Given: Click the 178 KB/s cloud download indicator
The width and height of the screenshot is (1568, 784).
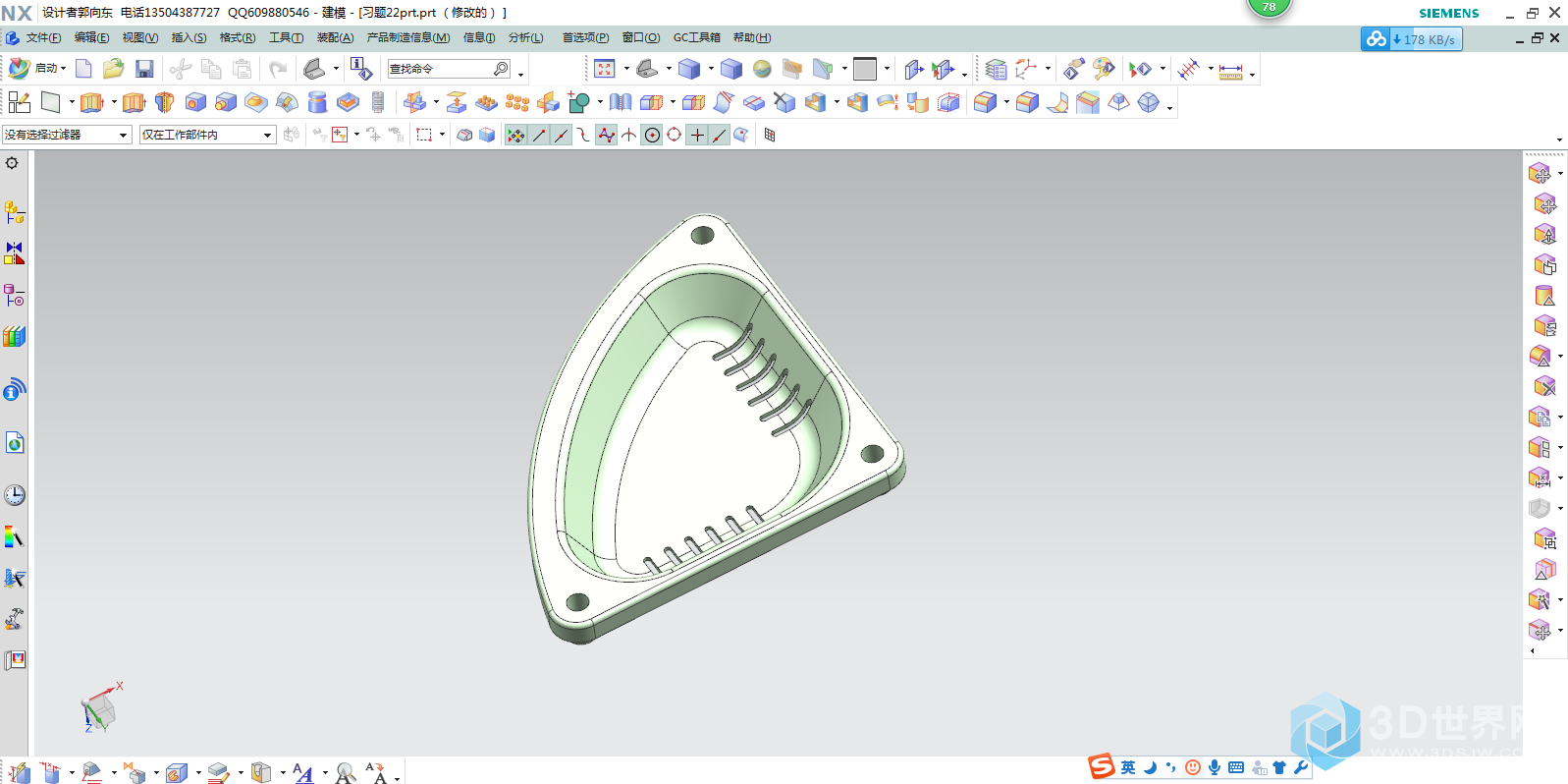Looking at the screenshot, I should click(x=1411, y=39).
